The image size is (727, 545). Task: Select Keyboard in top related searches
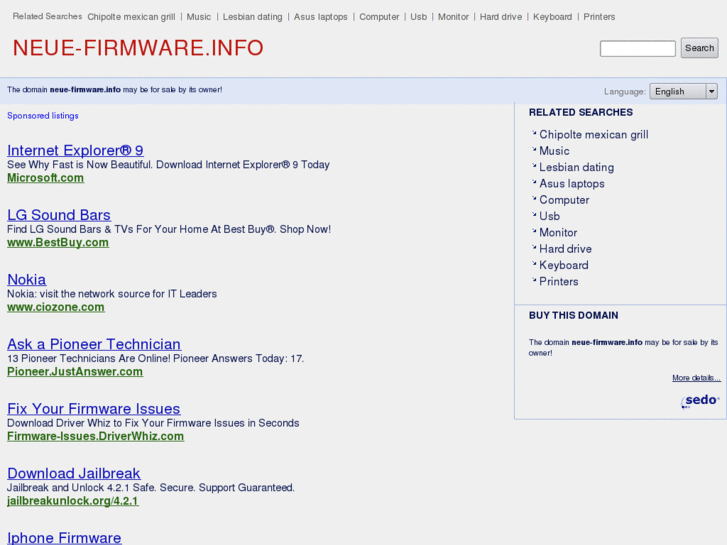coord(552,17)
